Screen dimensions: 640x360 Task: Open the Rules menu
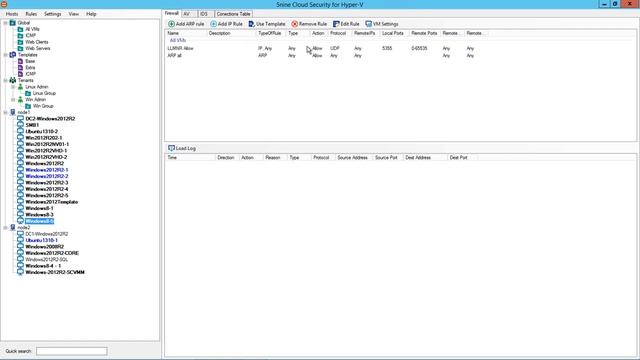[x=31, y=14]
